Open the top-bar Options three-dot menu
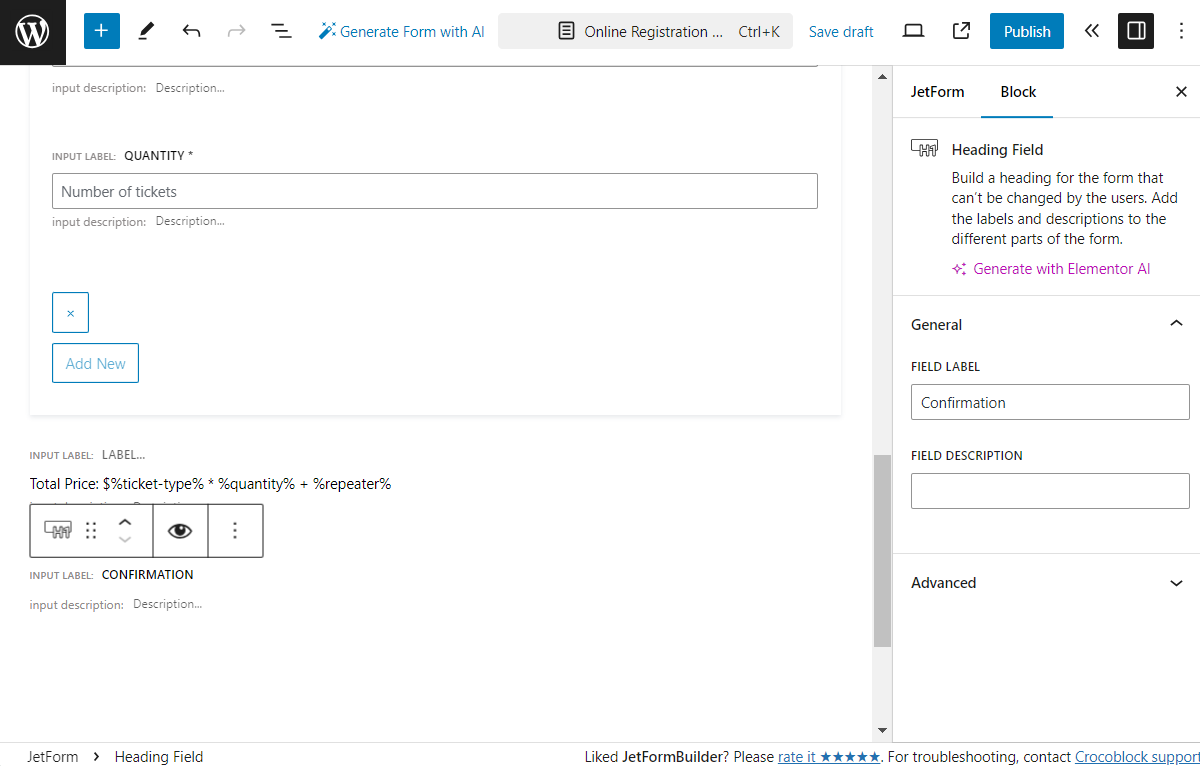This screenshot has height=766, width=1200. click(1181, 31)
